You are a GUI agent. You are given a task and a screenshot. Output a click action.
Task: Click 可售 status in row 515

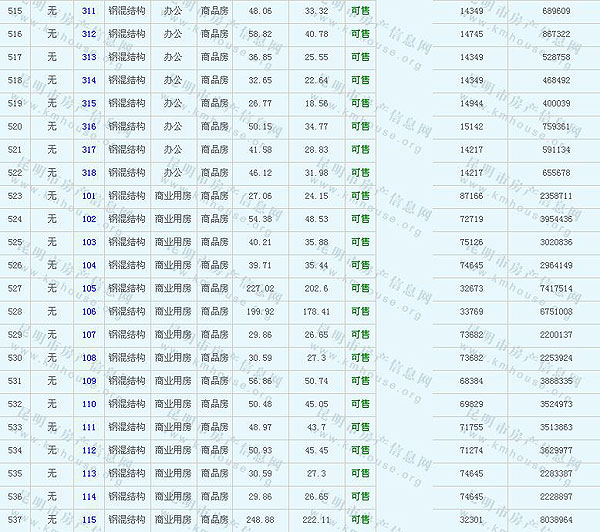point(360,11)
